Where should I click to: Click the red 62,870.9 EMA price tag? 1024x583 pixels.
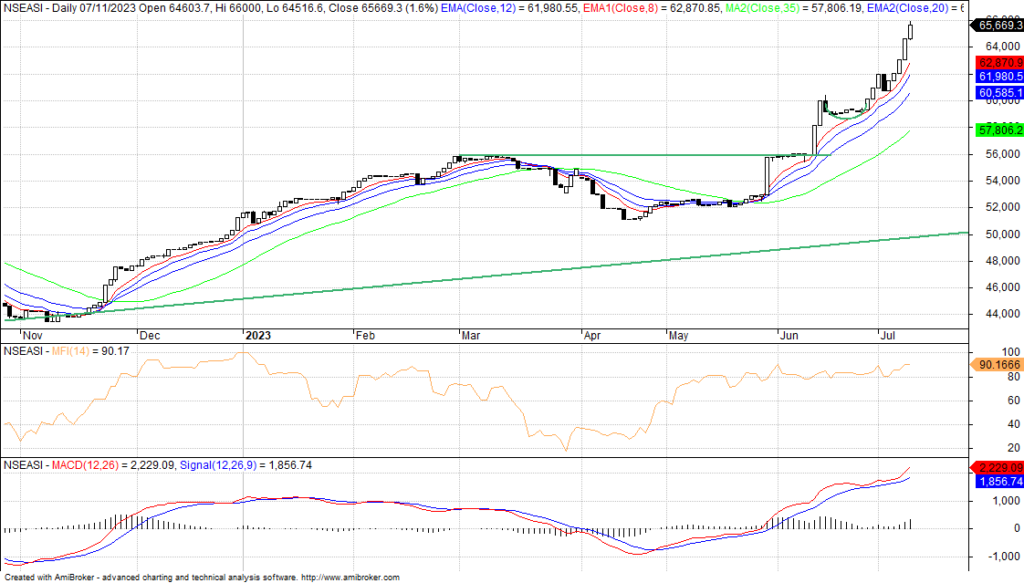pos(997,62)
